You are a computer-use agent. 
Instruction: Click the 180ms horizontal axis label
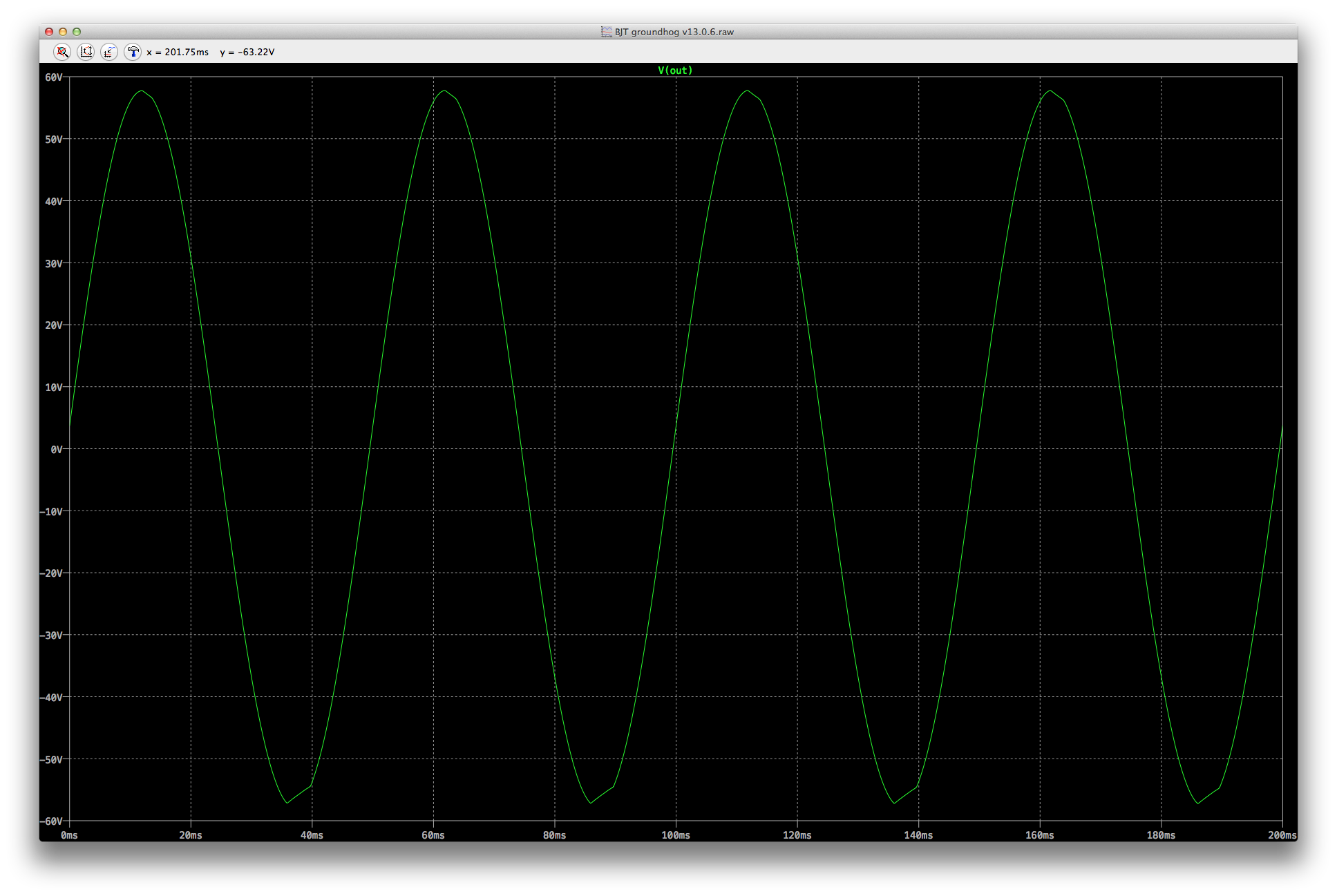click(x=1161, y=835)
